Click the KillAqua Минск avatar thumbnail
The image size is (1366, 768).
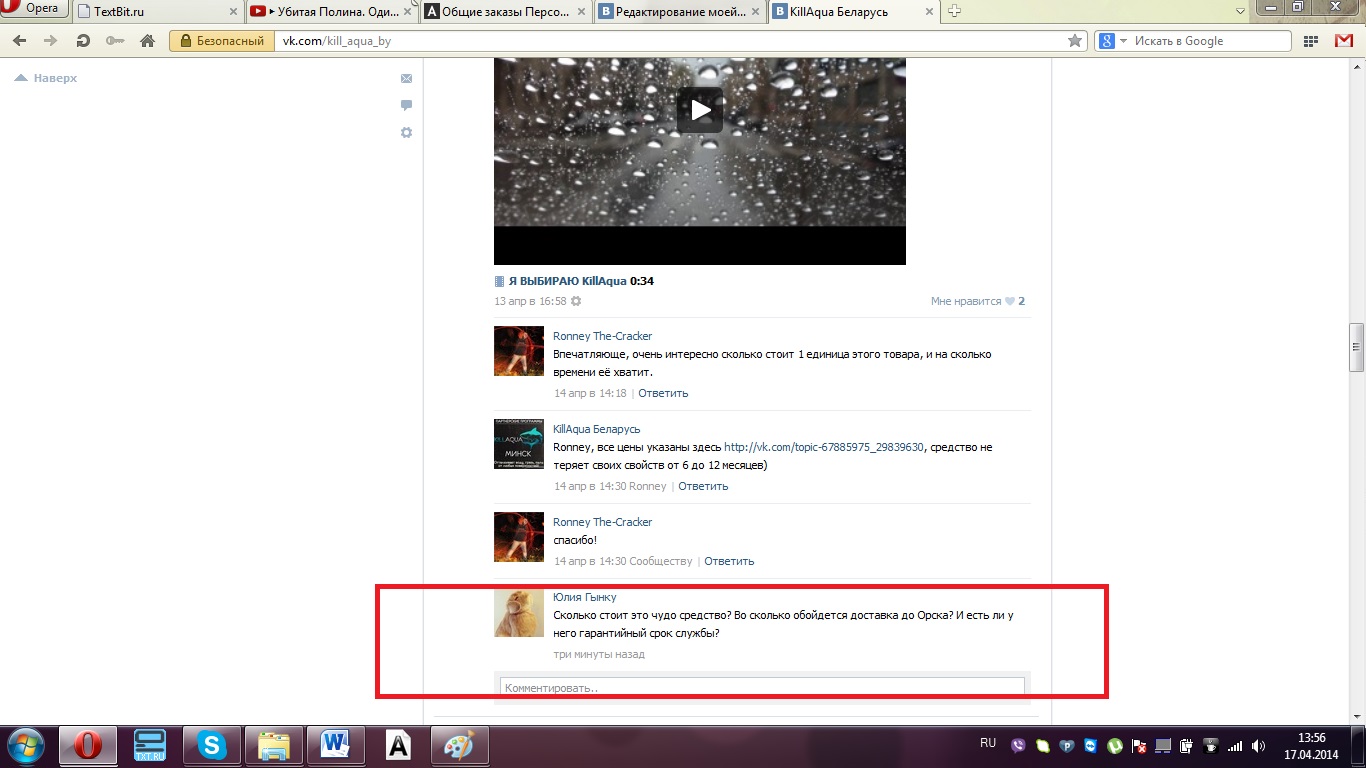519,444
